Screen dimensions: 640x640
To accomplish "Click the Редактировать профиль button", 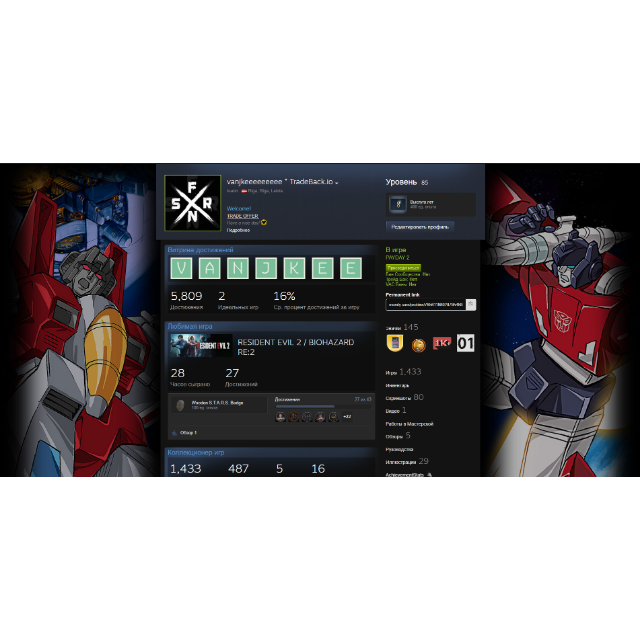I will coord(420,227).
